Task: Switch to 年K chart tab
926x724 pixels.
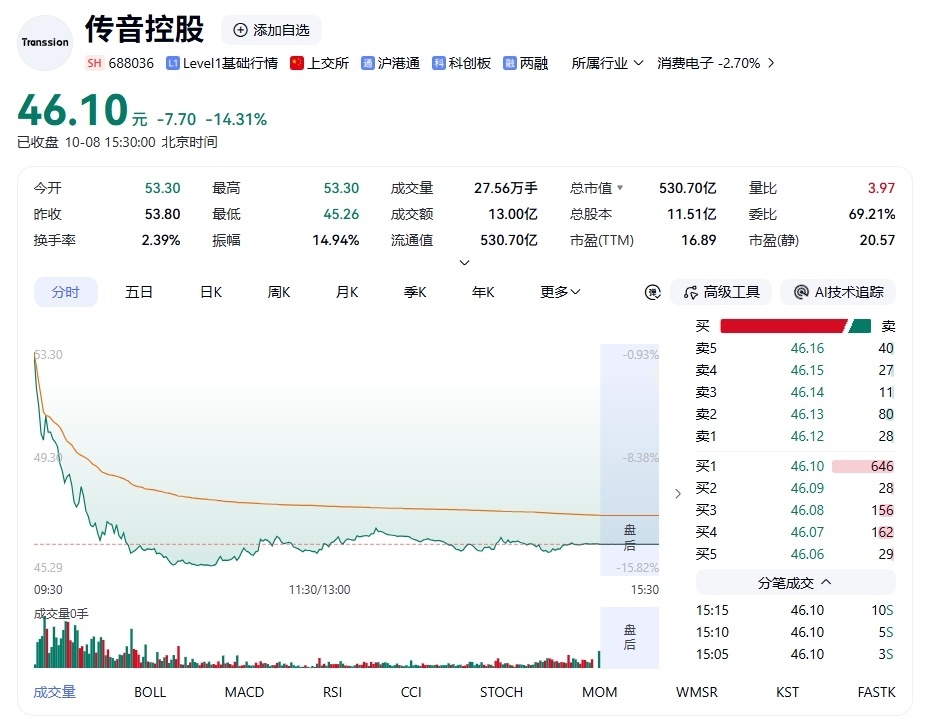Action: [482, 292]
